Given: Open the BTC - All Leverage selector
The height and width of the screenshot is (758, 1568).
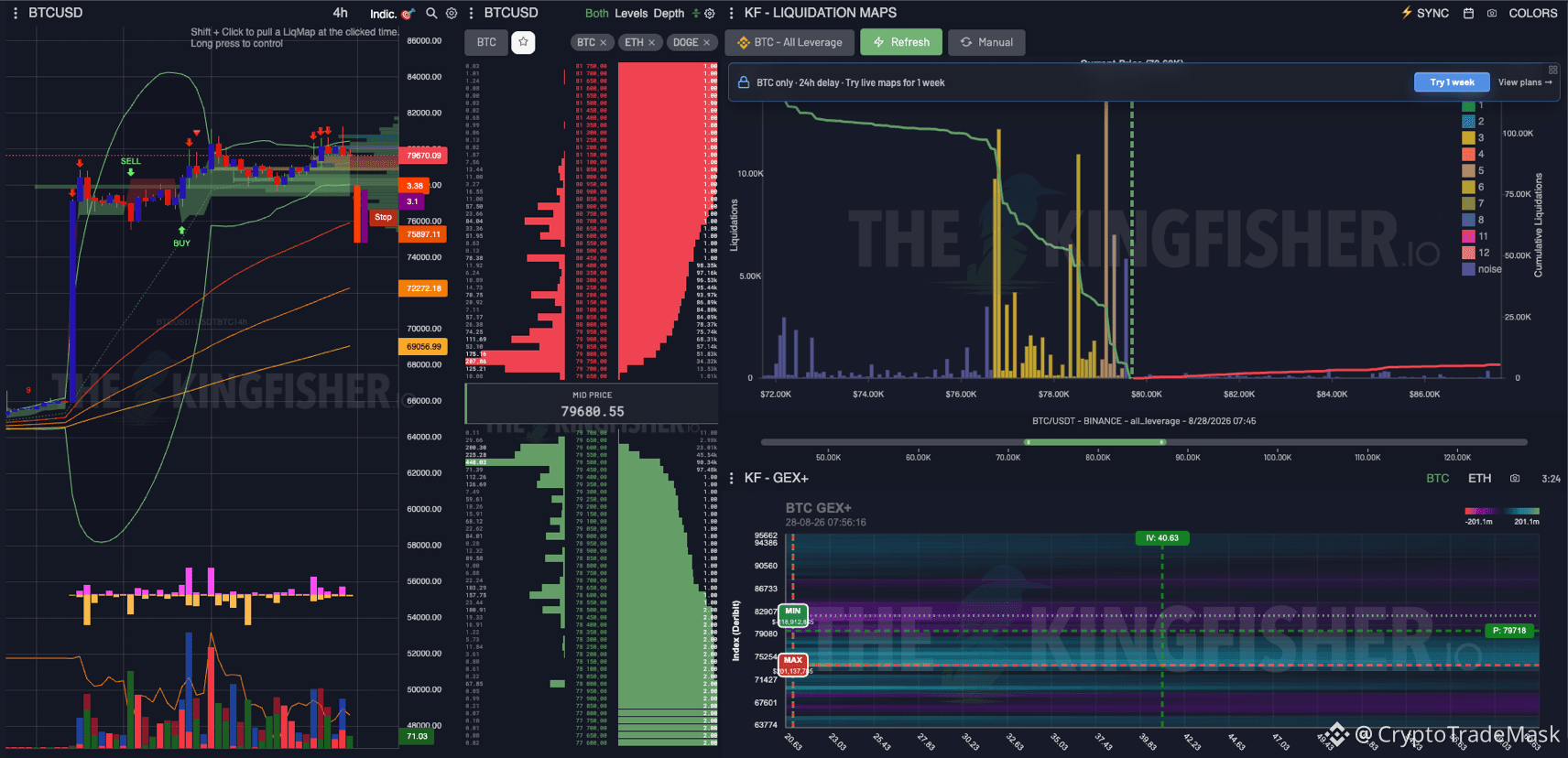Looking at the screenshot, I should [x=789, y=42].
